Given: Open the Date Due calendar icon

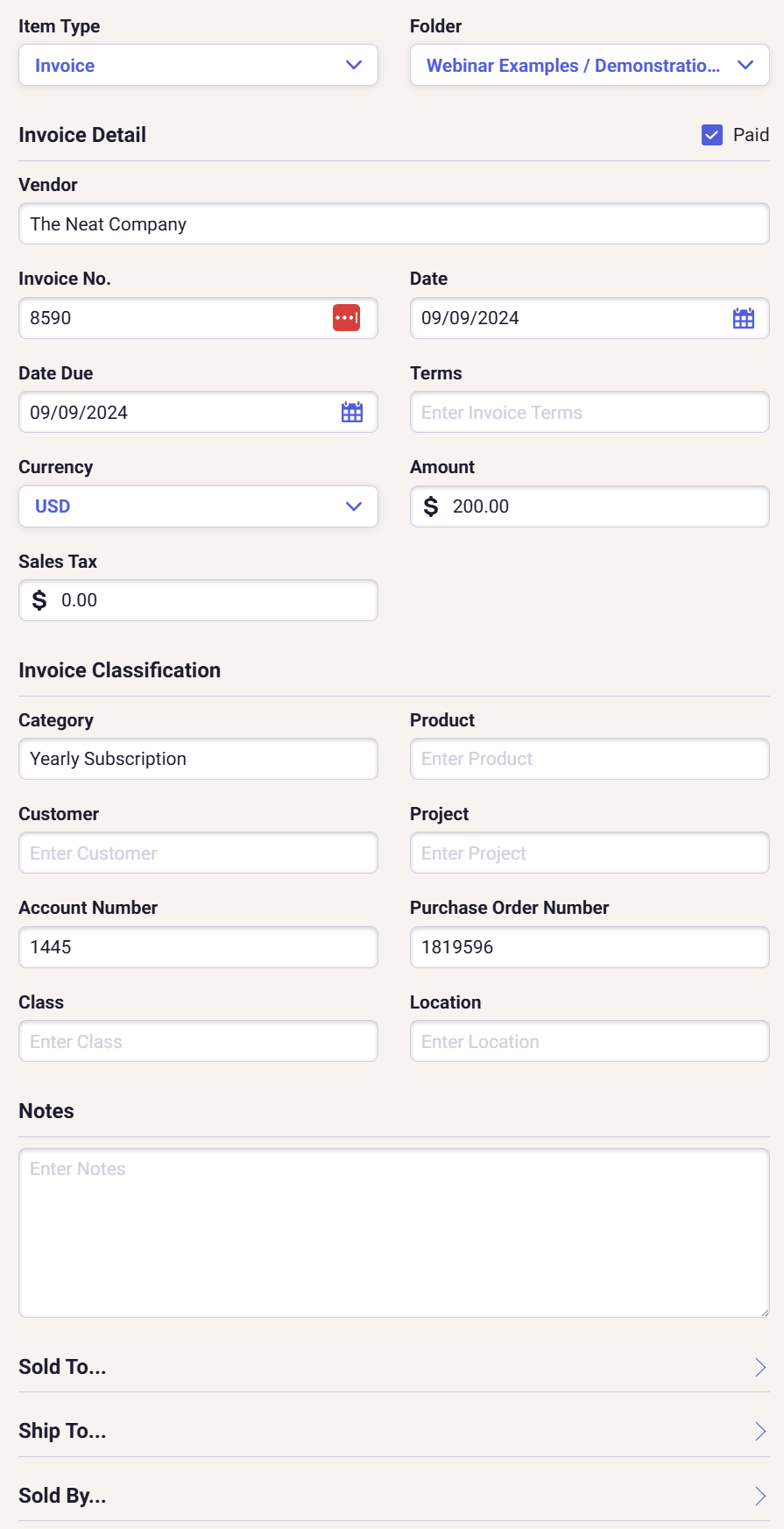Looking at the screenshot, I should 352,413.
